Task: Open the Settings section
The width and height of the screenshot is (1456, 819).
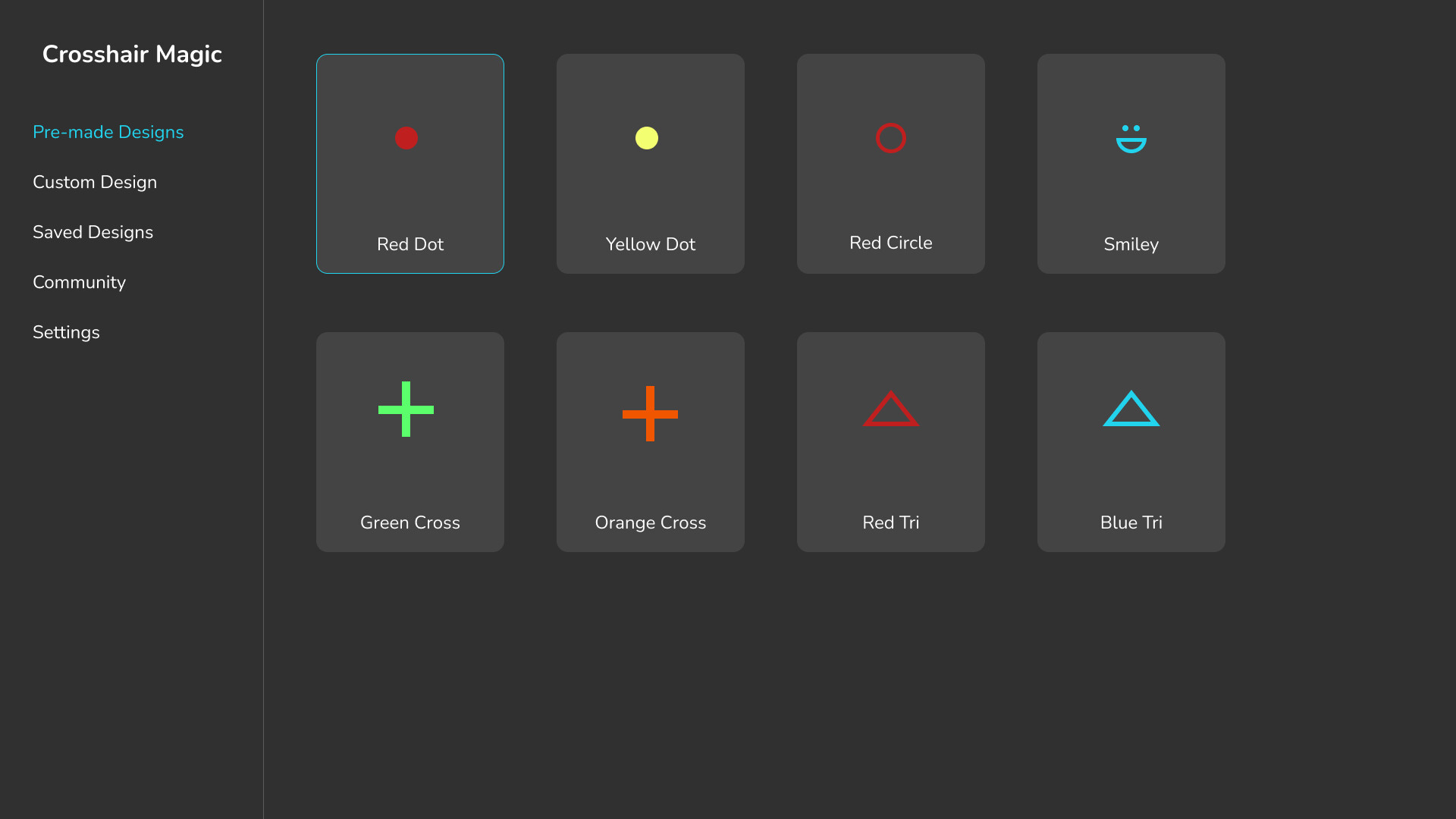Action: pos(66,332)
